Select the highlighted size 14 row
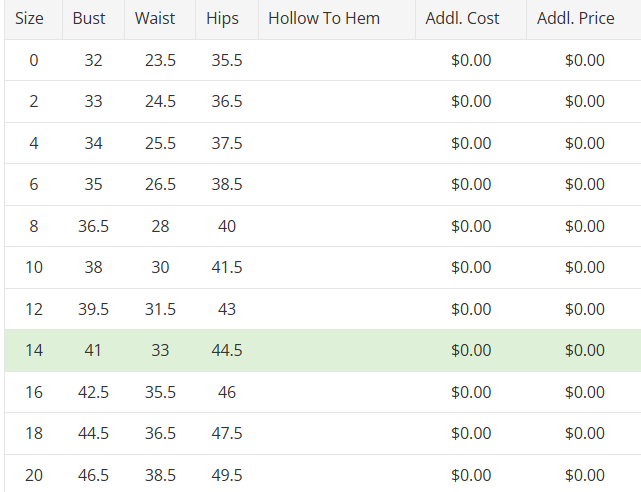 (x=320, y=351)
